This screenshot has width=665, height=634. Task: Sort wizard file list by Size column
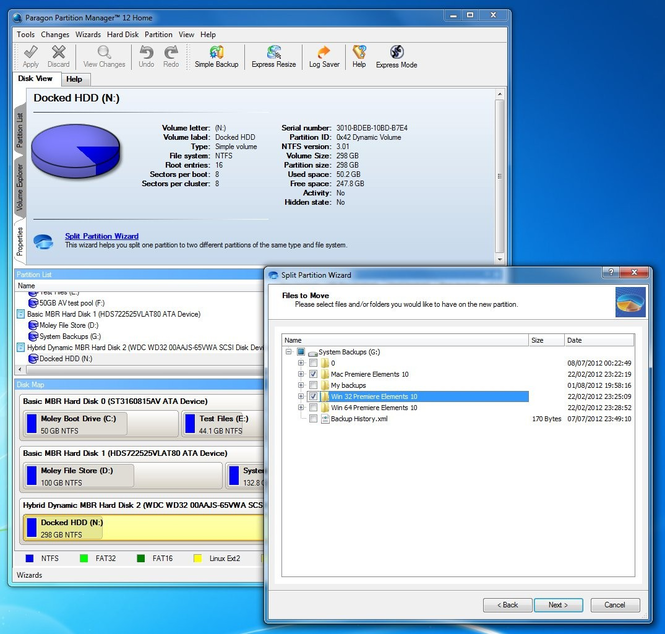click(x=546, y=340)
